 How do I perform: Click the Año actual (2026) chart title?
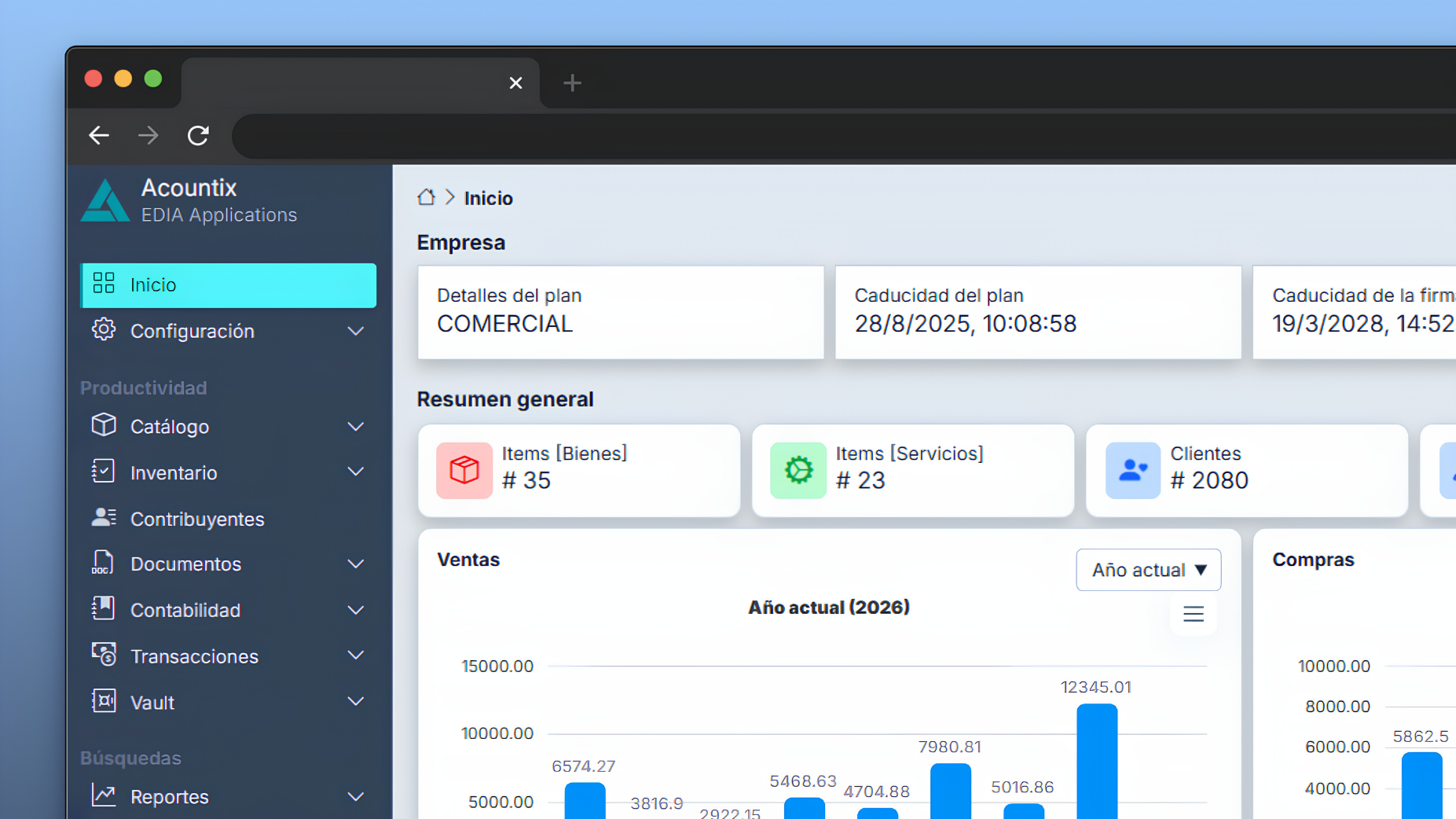[829, 607]
